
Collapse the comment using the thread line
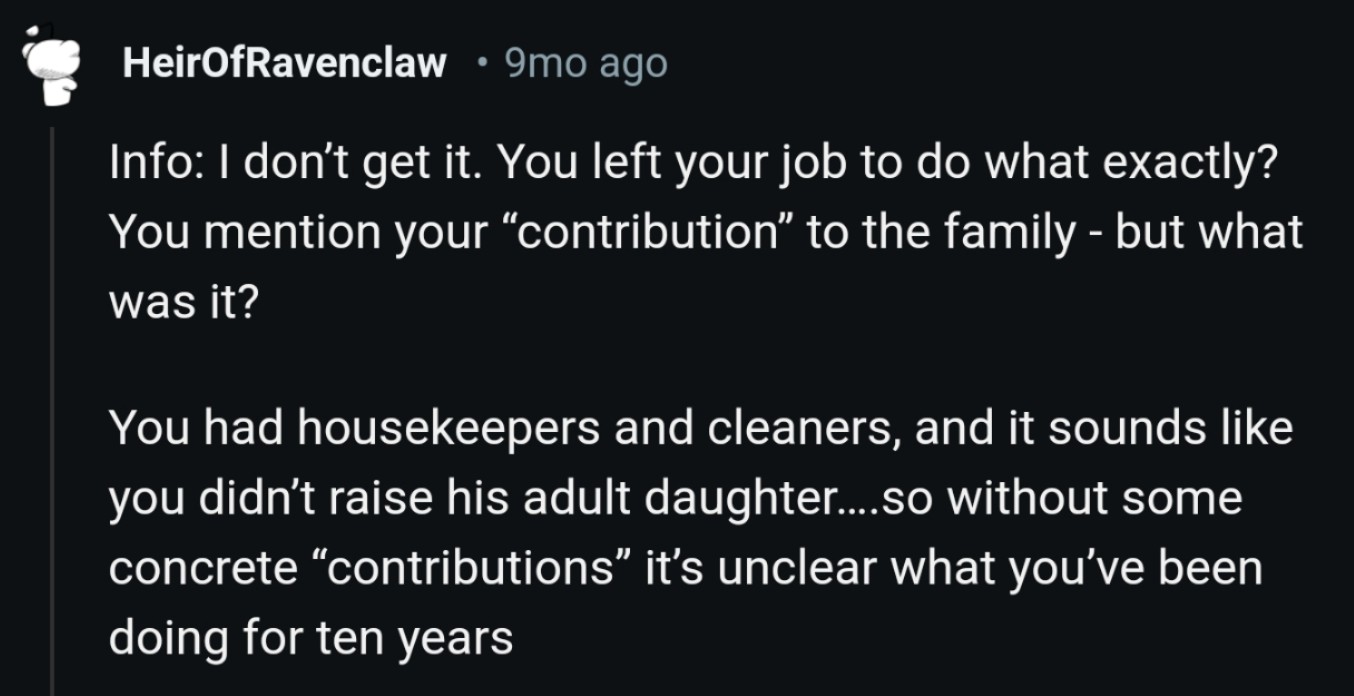[x=52, y=400]
